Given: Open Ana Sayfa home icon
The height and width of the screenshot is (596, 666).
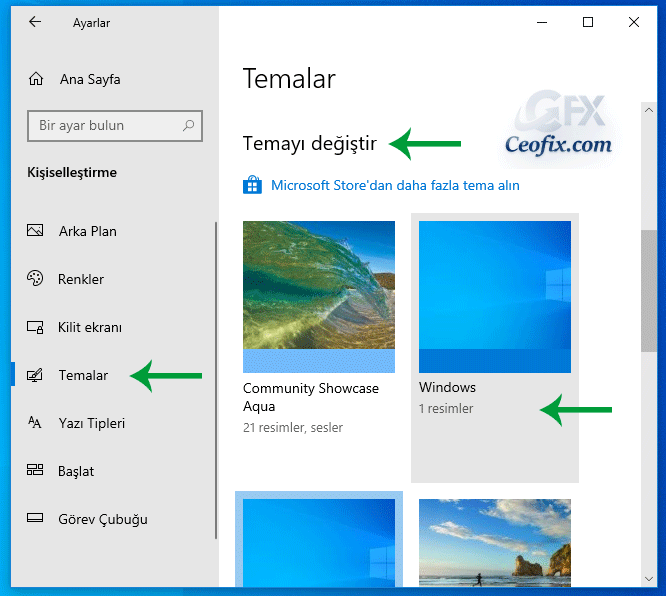Looking at the screenshot, I should [x=36, y=79].
